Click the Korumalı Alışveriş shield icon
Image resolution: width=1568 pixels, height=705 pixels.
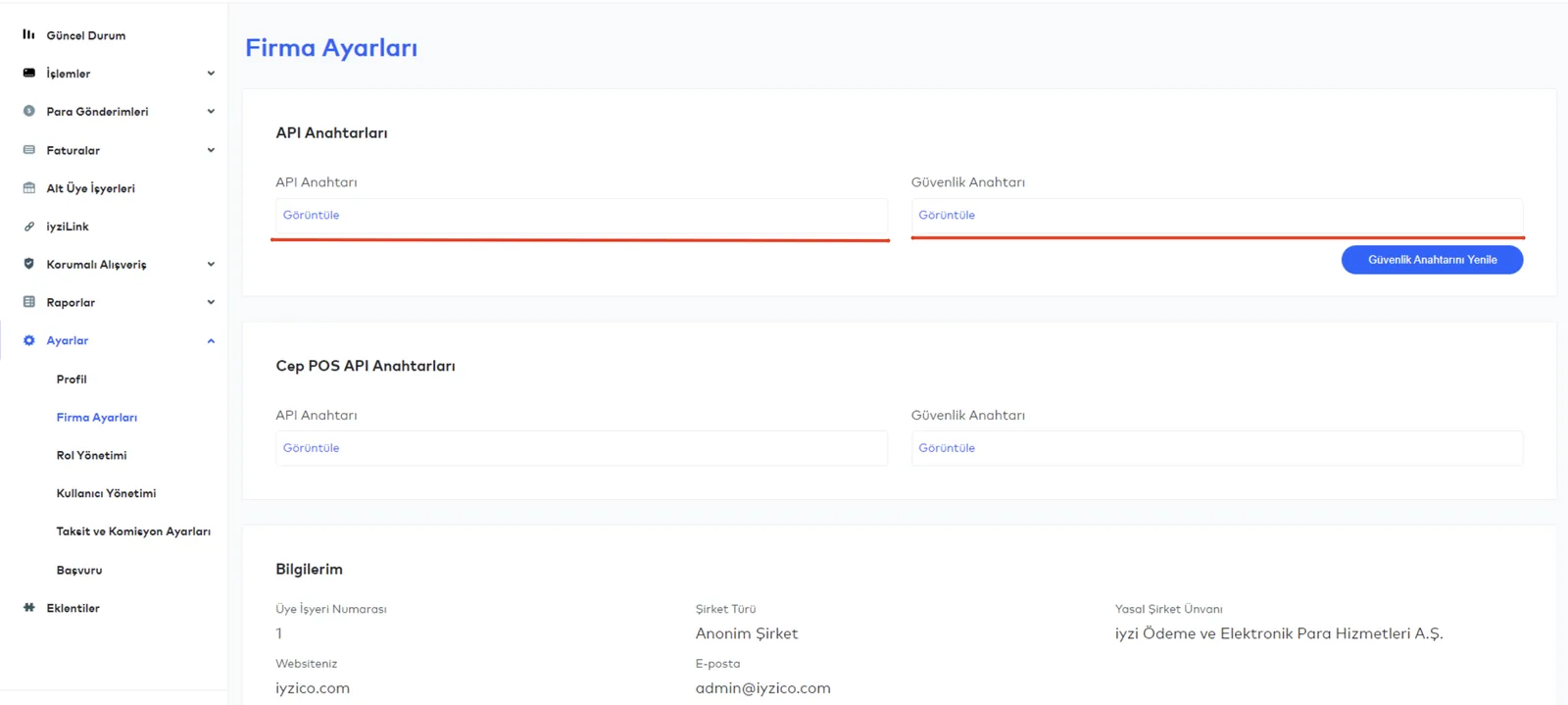[x=28, y=264]
